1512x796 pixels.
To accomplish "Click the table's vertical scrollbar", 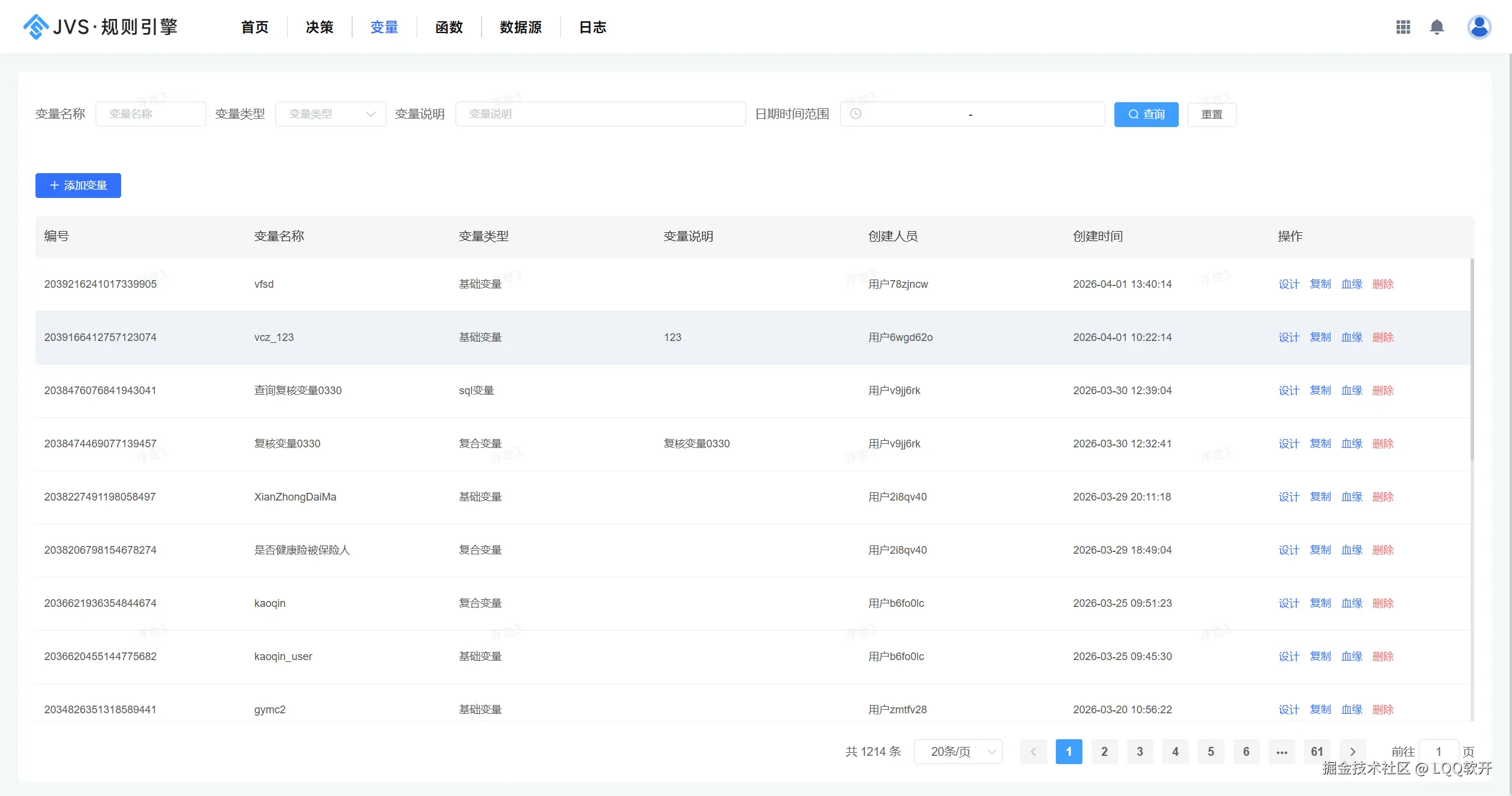I will 1472,360.
